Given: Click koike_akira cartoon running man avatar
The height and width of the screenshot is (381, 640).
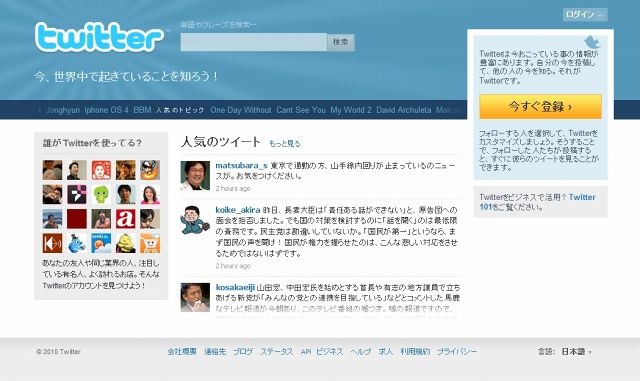Looking at the screenshot, I should click(x=195, y=220).
